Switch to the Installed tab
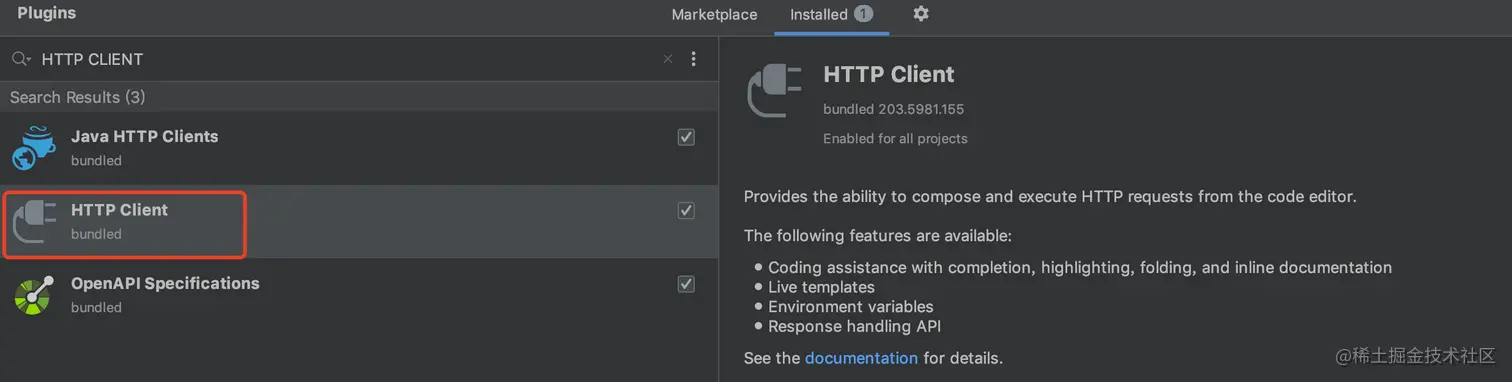 coord(831,15)
